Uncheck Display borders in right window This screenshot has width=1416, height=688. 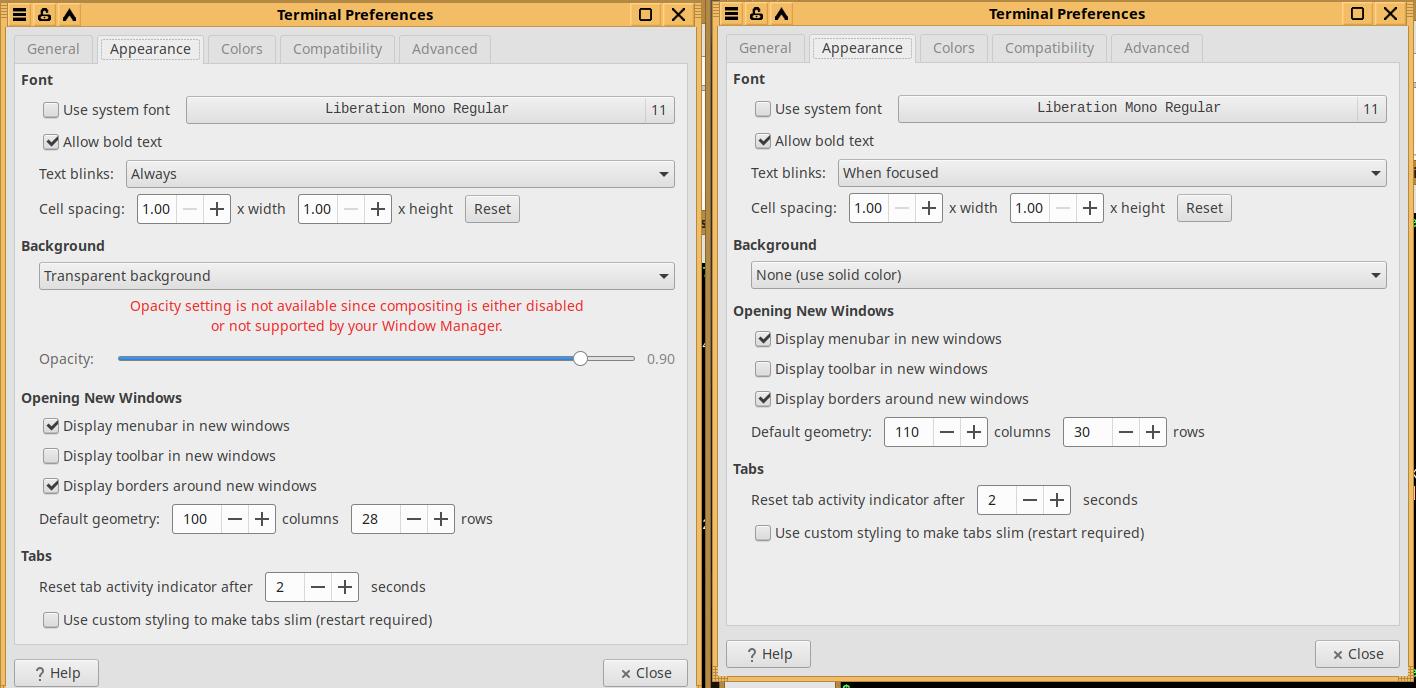763,399
